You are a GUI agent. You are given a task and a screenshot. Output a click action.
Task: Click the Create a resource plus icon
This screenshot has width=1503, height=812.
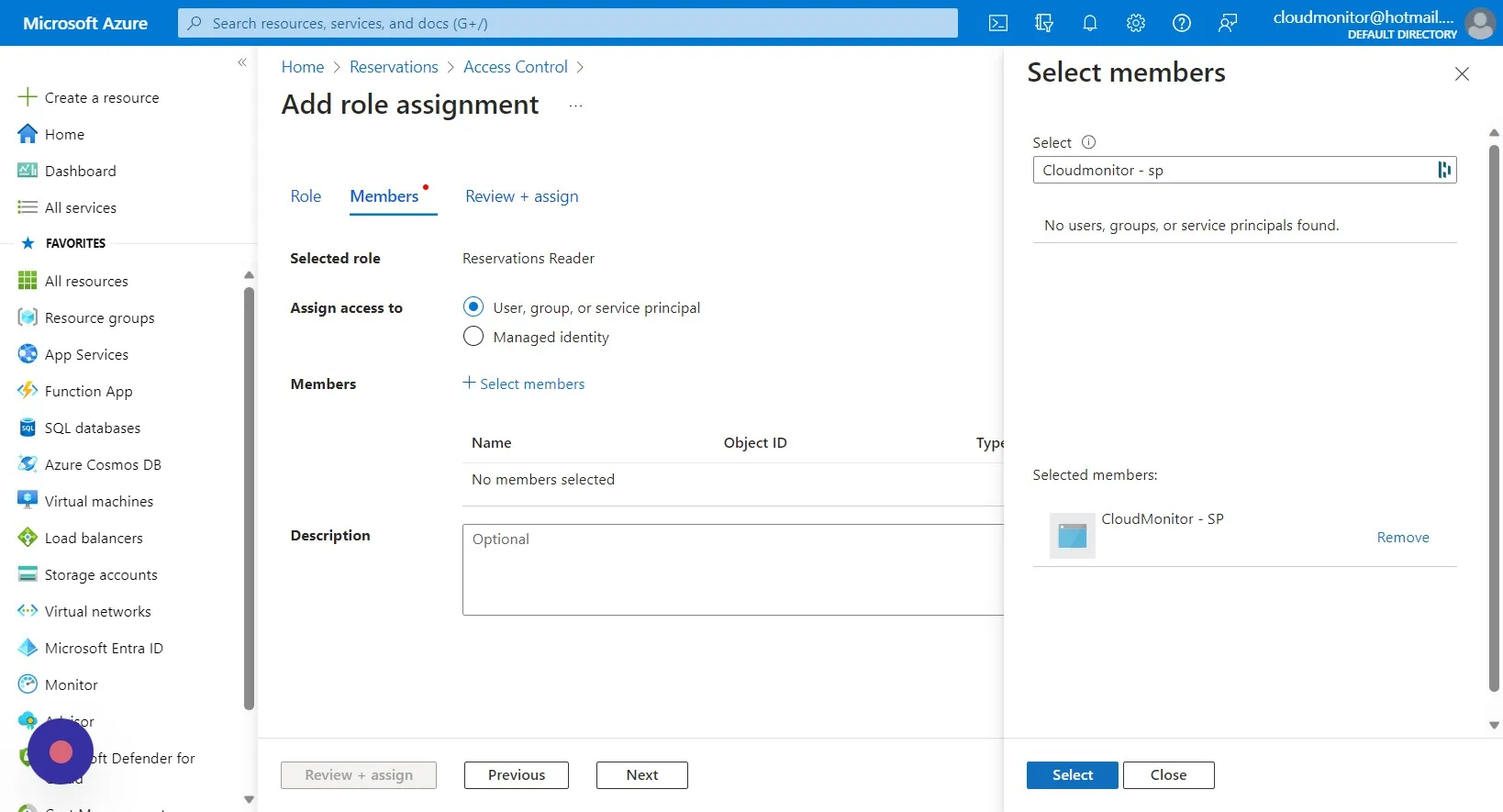click(x=28, y=97)
